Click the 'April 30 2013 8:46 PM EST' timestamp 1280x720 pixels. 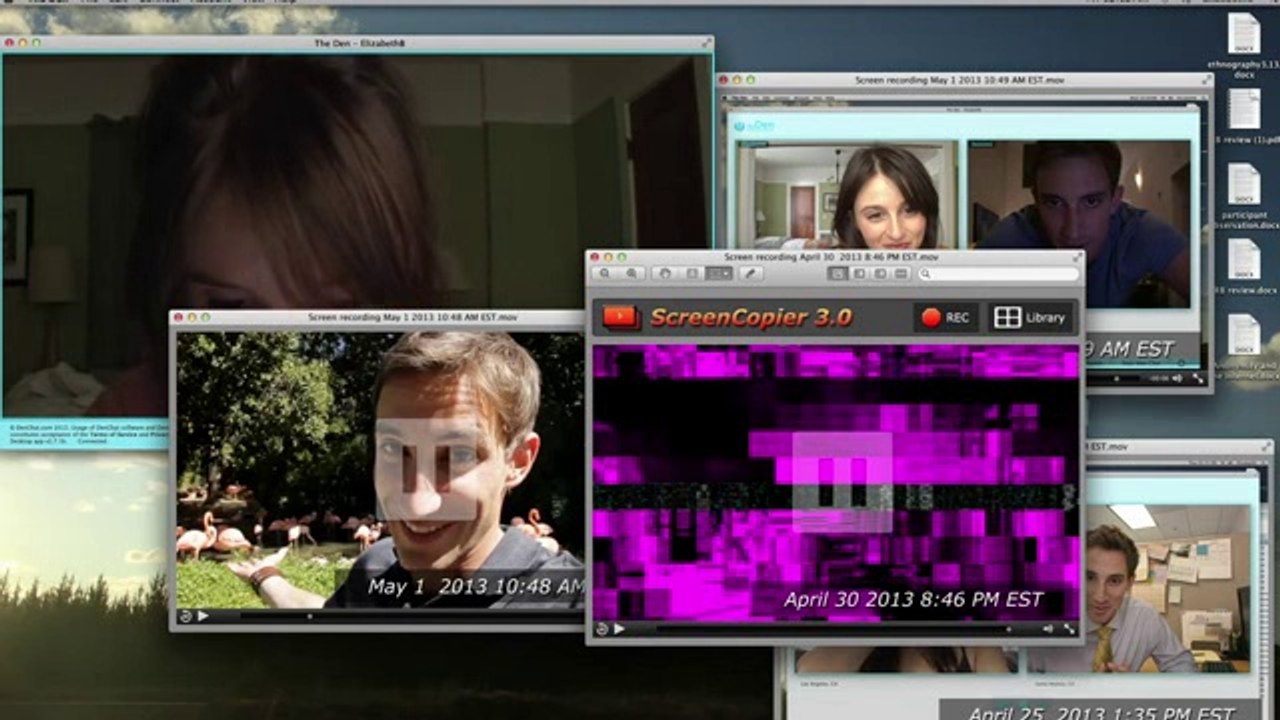tap(913, 600)
